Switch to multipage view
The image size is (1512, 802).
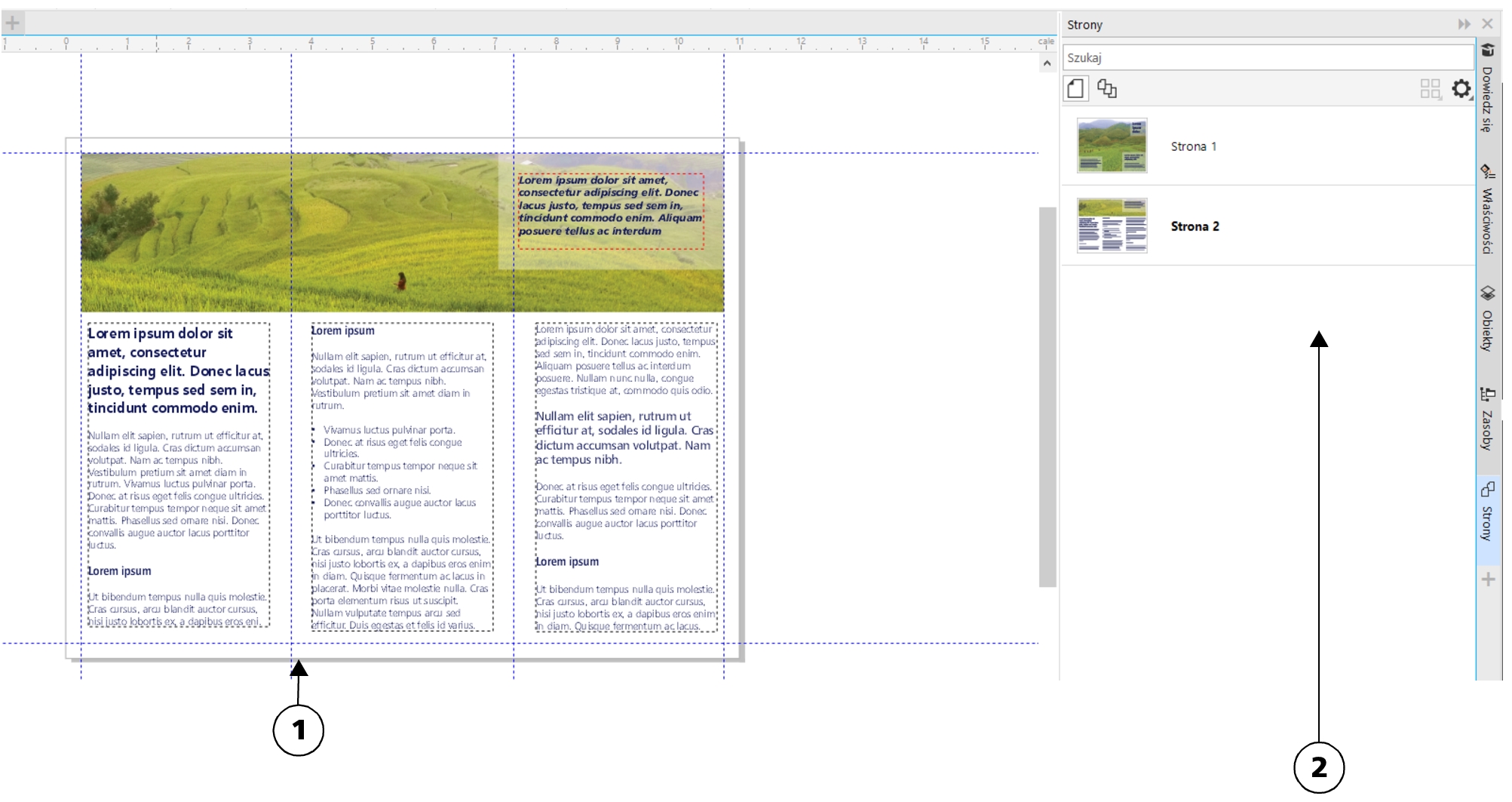(1107, 89)
